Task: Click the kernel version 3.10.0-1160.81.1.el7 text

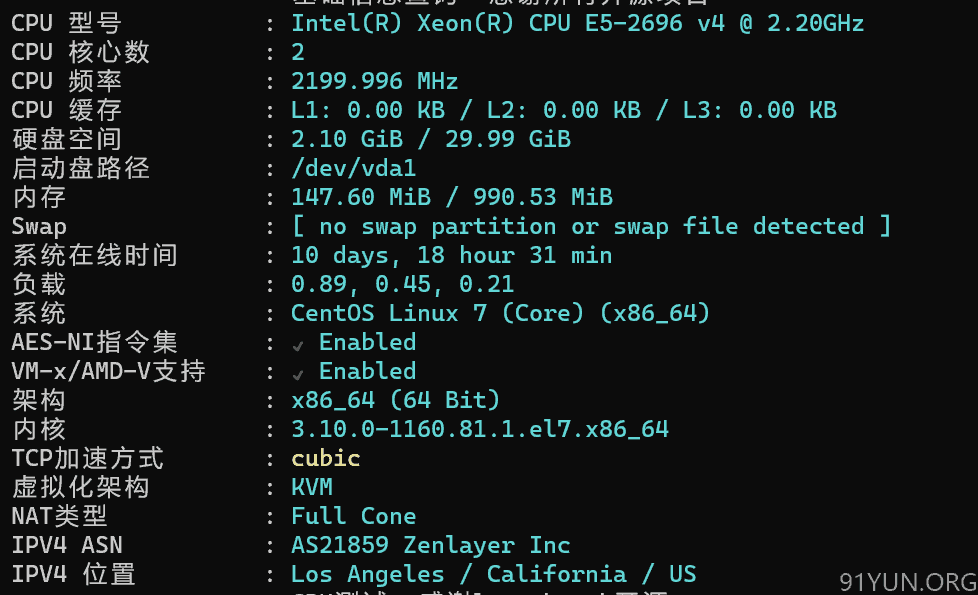Action: pos(479,429)
